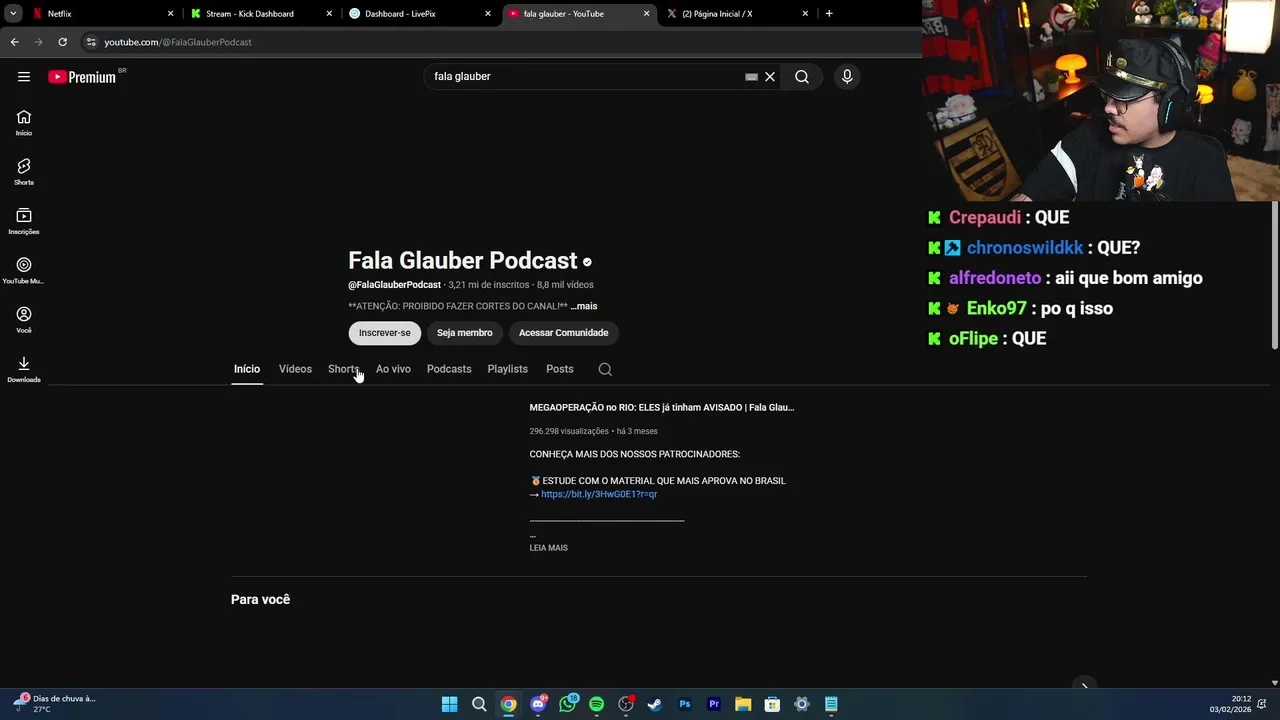The width and height of the screenshot is (1280, 720).
Task: Click the chat overlay scrollbar
Action: pos(1274,275)
